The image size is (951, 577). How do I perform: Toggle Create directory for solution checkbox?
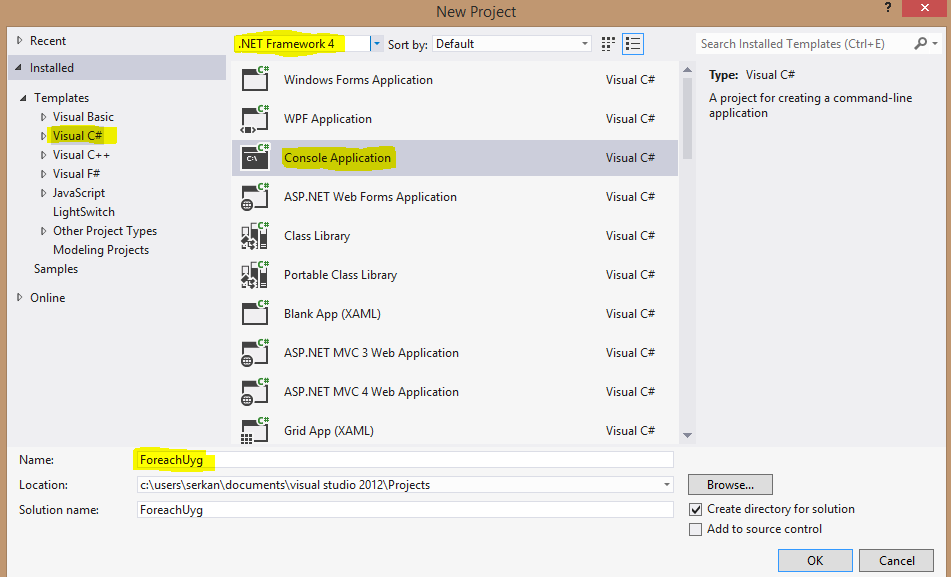tap(696, 509)
